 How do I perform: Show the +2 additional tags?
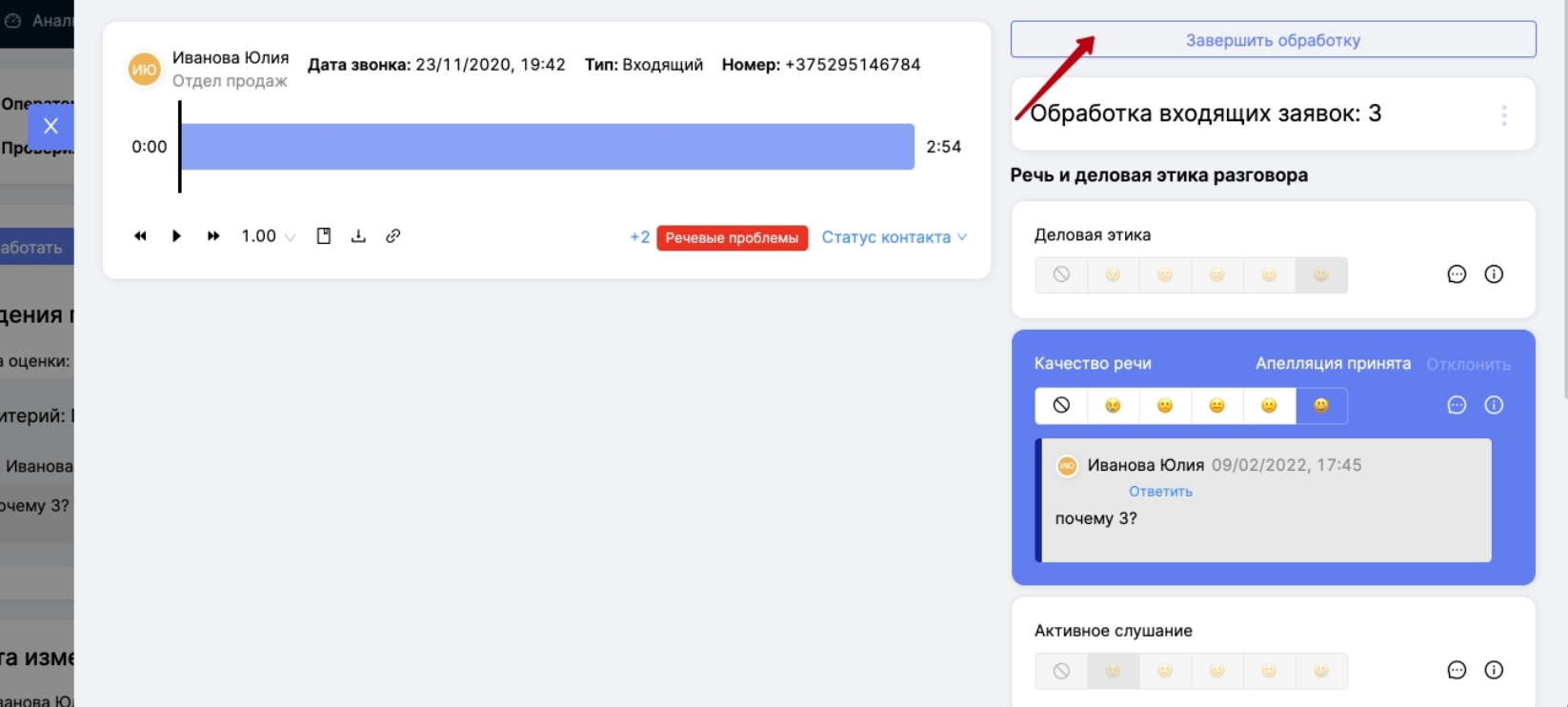[x=639, y=237]
